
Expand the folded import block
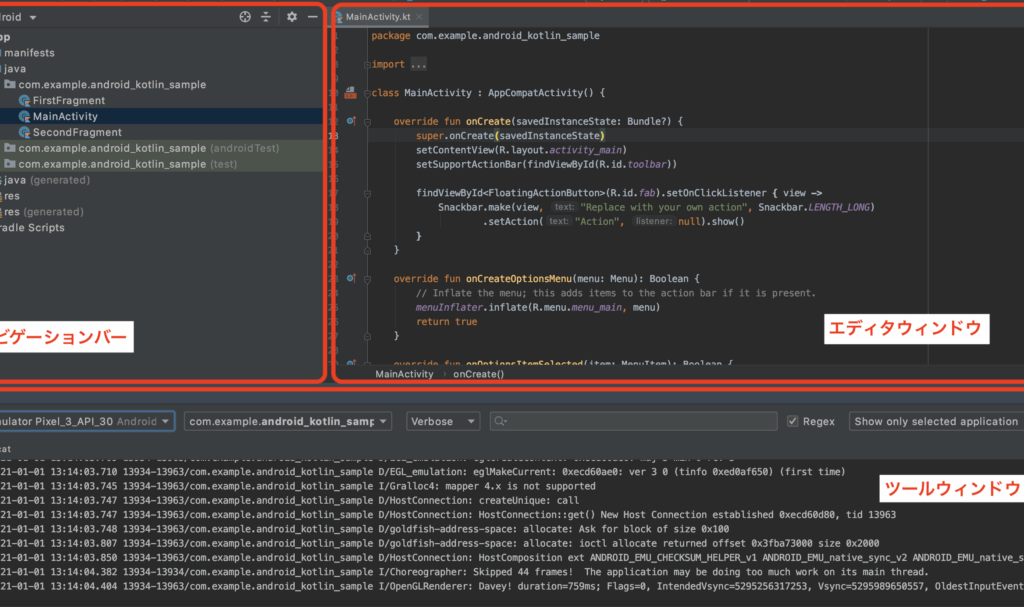pyautogui.click(x=418, y=64)
